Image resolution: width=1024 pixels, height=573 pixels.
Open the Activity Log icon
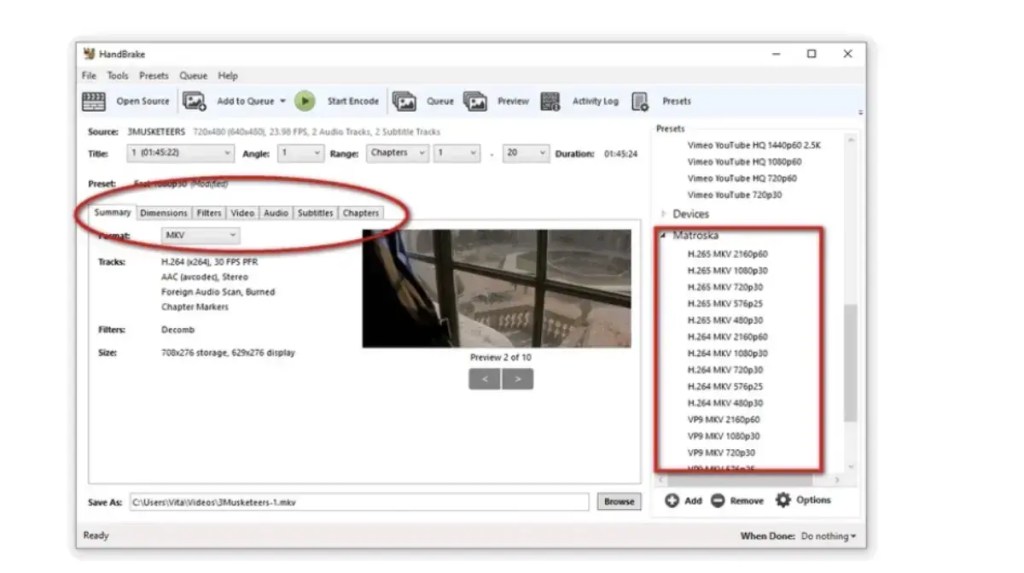tap(550, 101)
